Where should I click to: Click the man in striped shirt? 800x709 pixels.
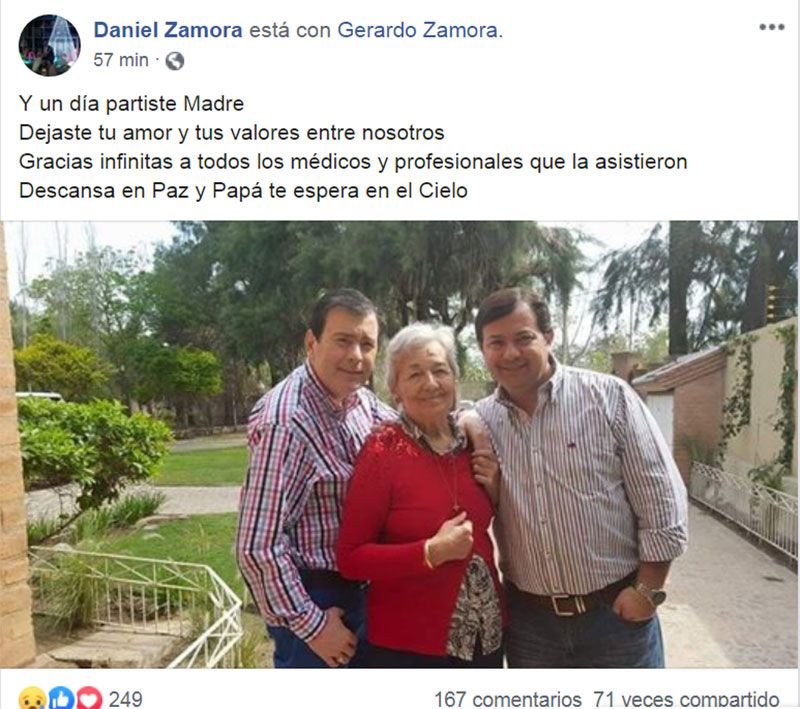point(579,479)
